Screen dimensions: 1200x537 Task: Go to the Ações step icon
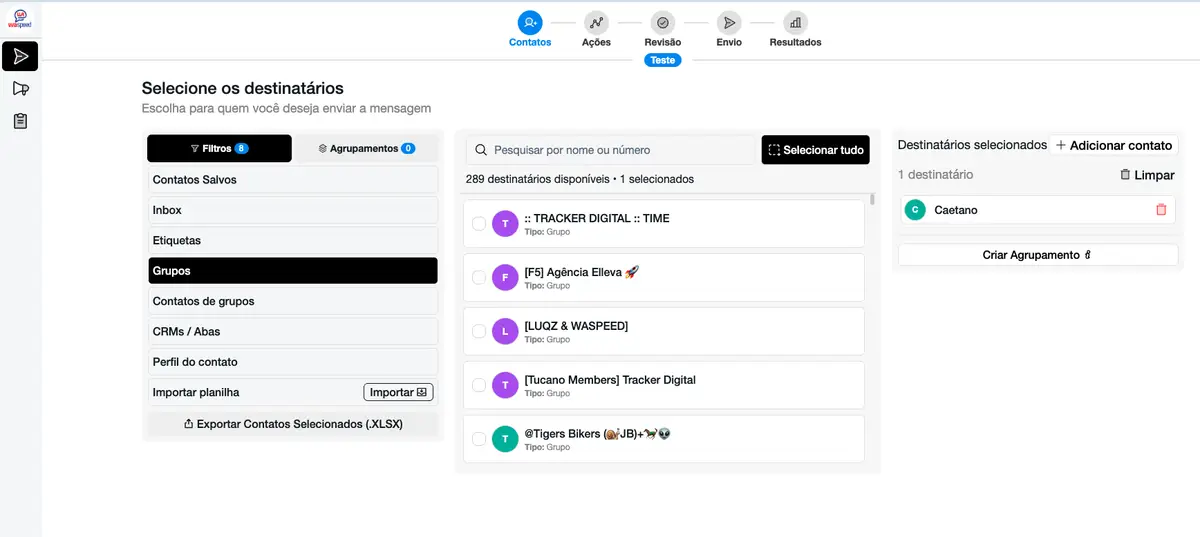(596, 22)
